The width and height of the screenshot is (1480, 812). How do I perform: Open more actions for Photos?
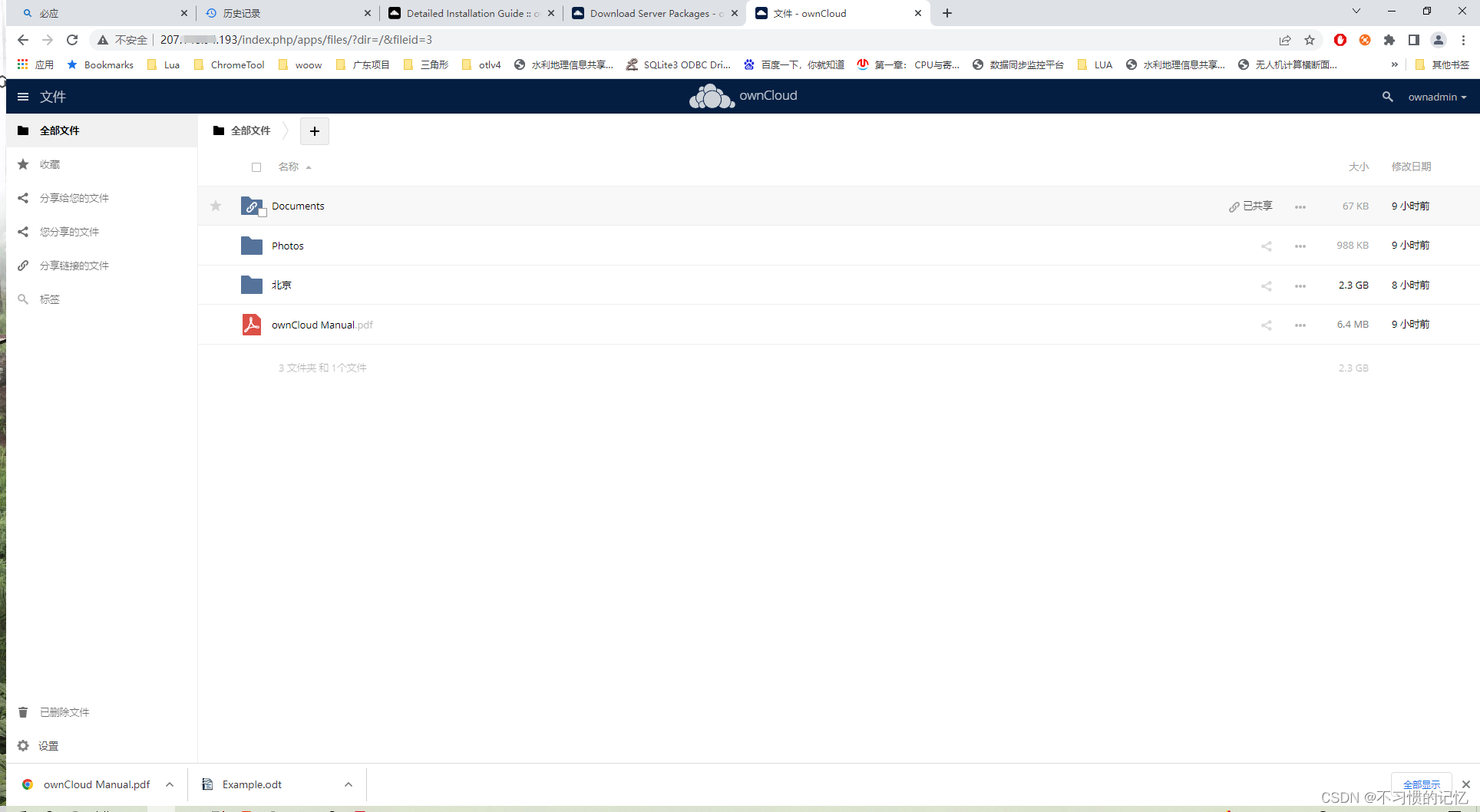point(1300,246)
